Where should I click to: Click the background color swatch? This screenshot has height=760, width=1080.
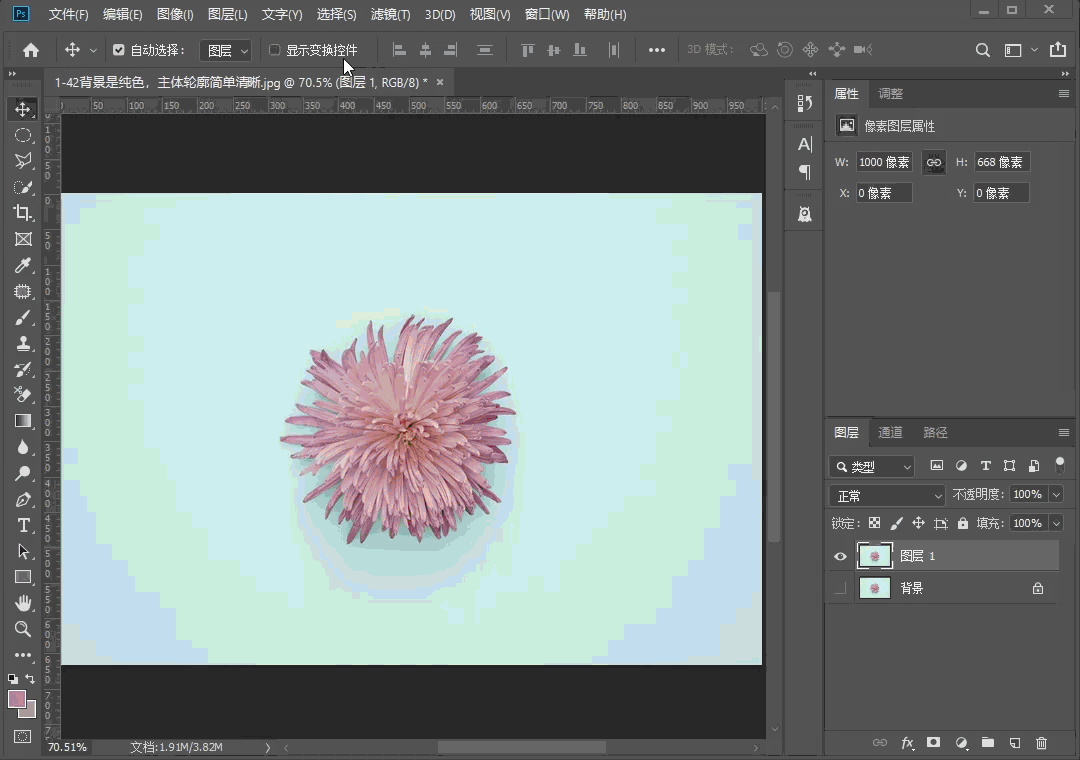pos(29,711)
